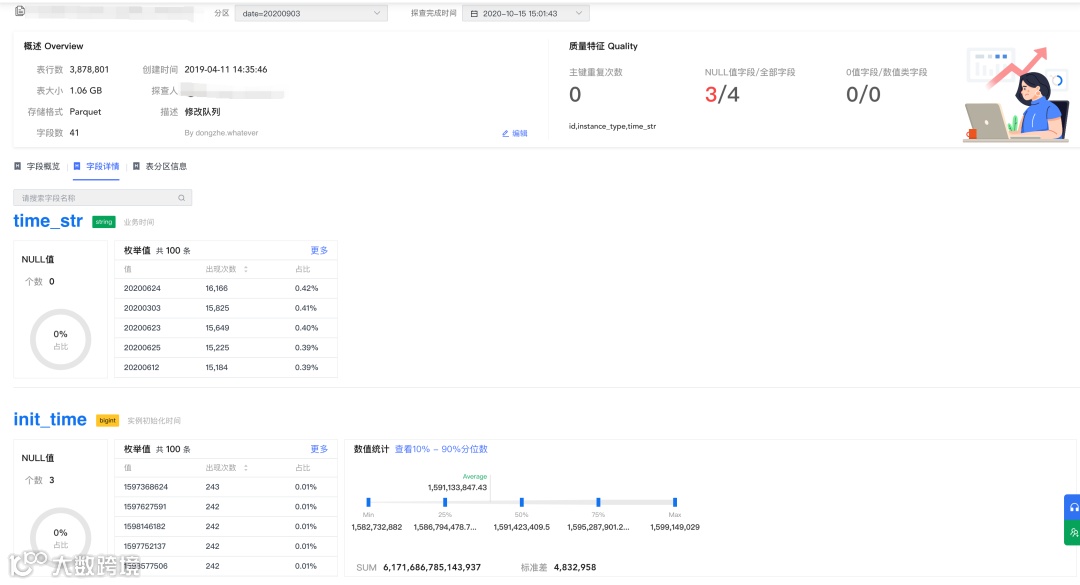The height and width of the screenshot is (585, 1080).
Task: Click the Max marker on distribution bar
Action: coord(675,502)
